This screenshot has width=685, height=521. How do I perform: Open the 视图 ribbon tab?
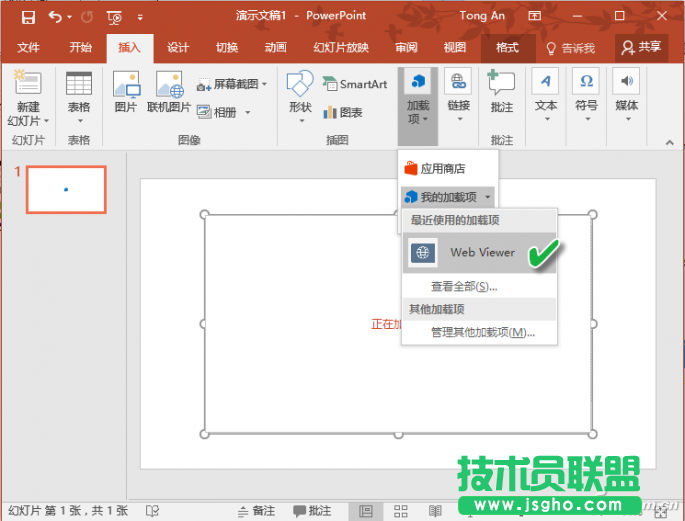point(455,47)
